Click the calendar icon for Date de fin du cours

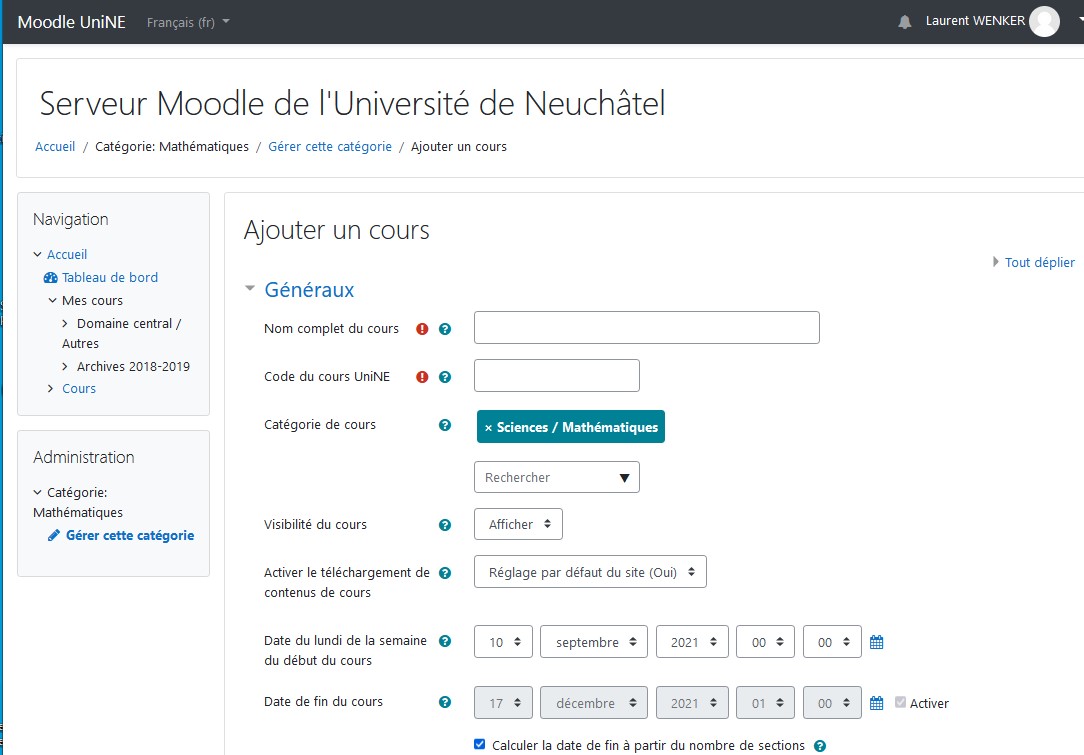[876, 702]
